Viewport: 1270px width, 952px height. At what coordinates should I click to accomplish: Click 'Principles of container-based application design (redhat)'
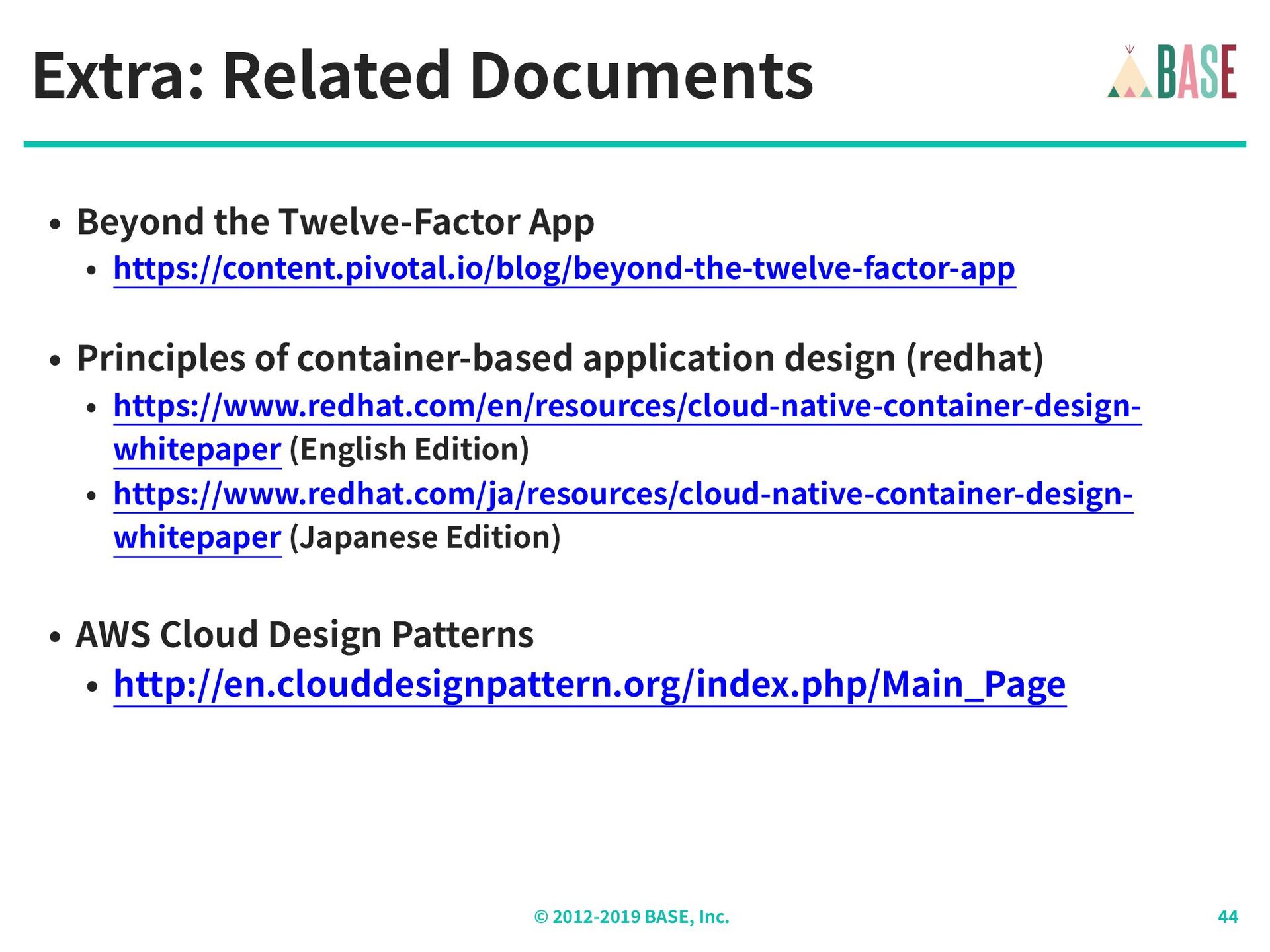click(560, 358)
